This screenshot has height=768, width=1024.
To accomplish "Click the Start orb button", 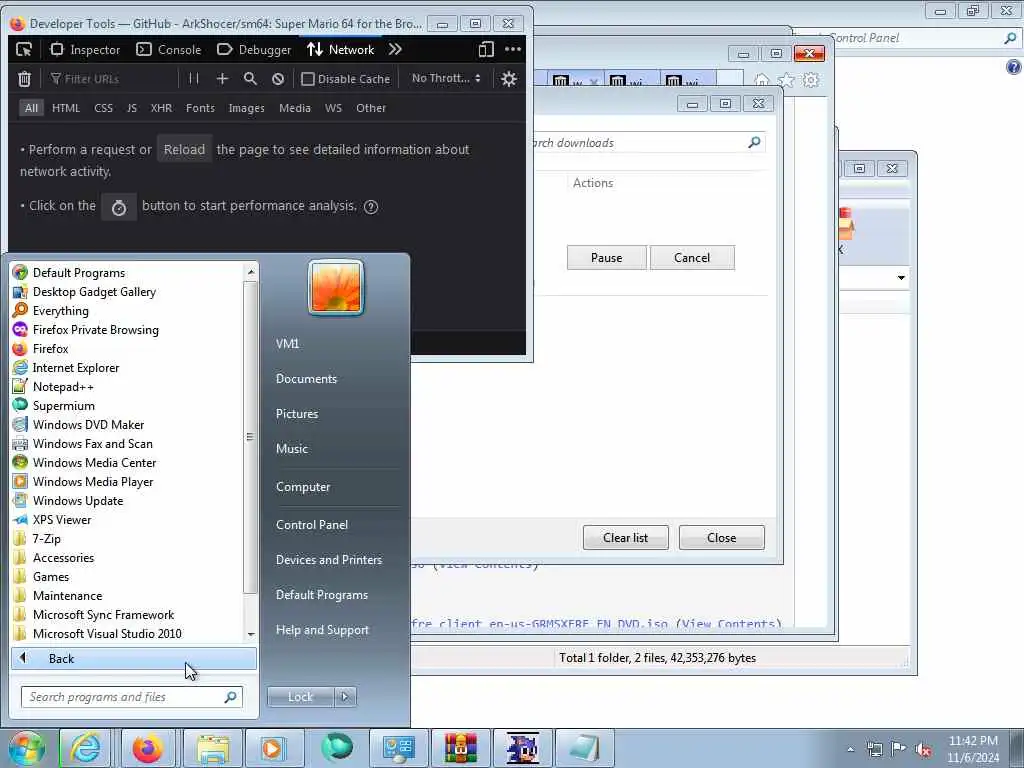I will tap(26, 748).
